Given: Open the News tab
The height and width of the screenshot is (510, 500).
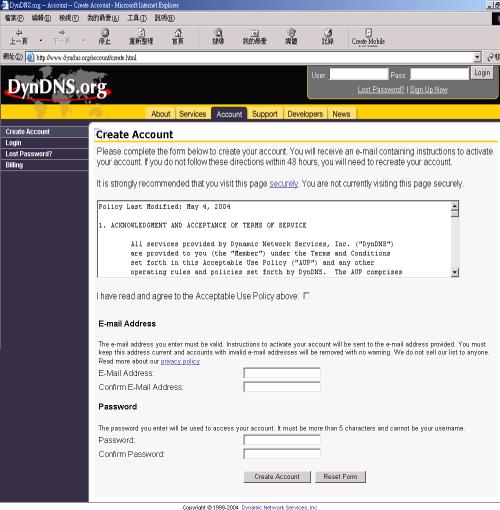Looking at the screenshot, I should pos(341,114).
